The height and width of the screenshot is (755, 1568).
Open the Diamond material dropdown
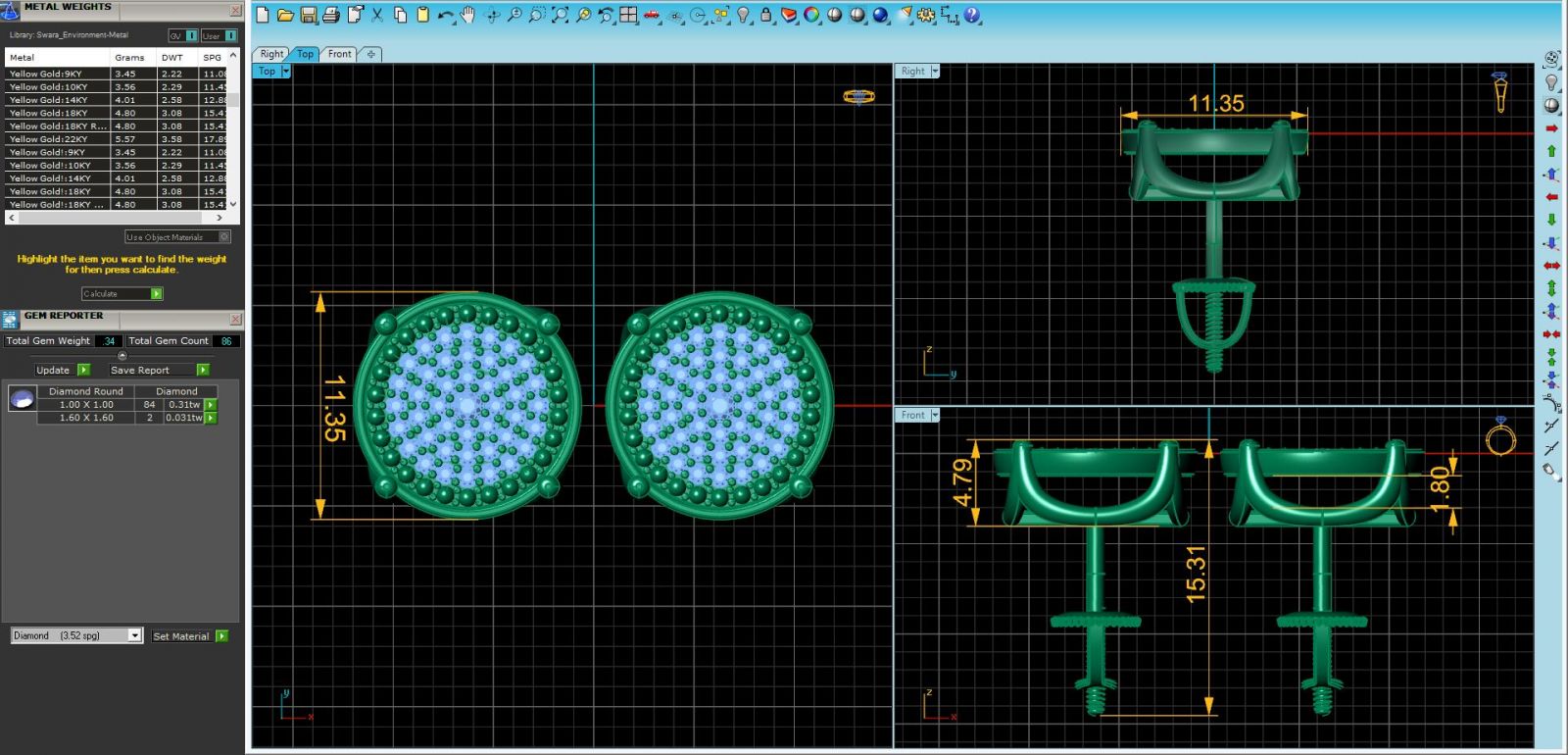(x=134, y=635)
